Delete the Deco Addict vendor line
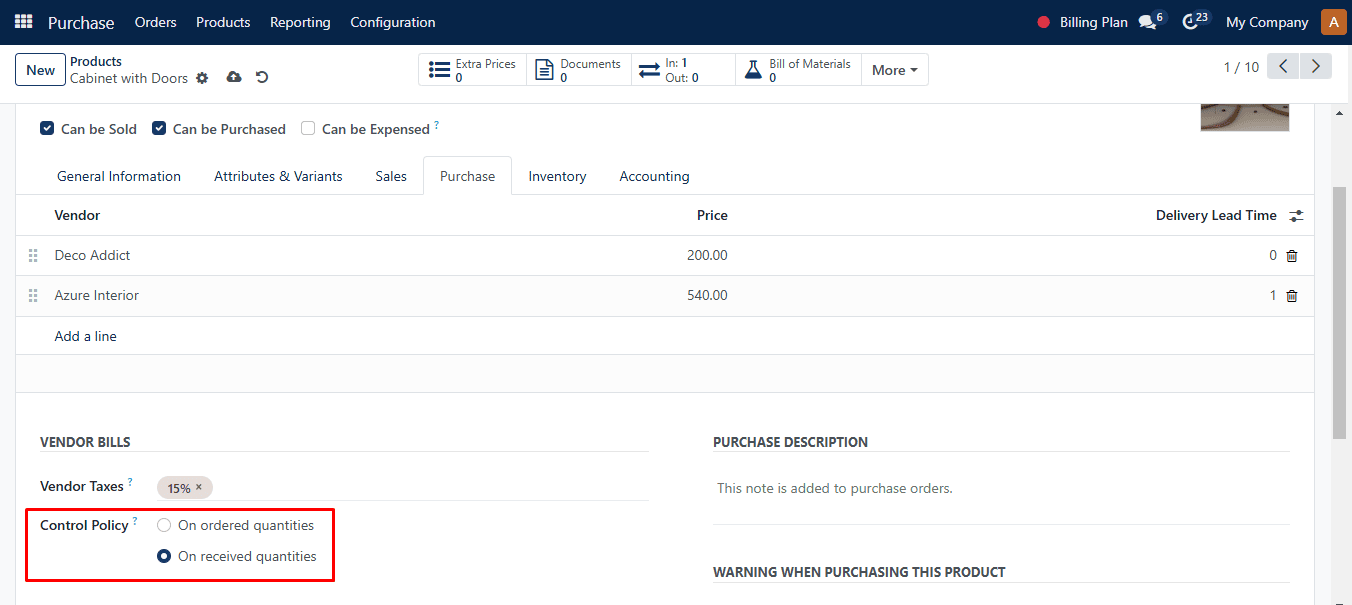 tap(1292, 256)
